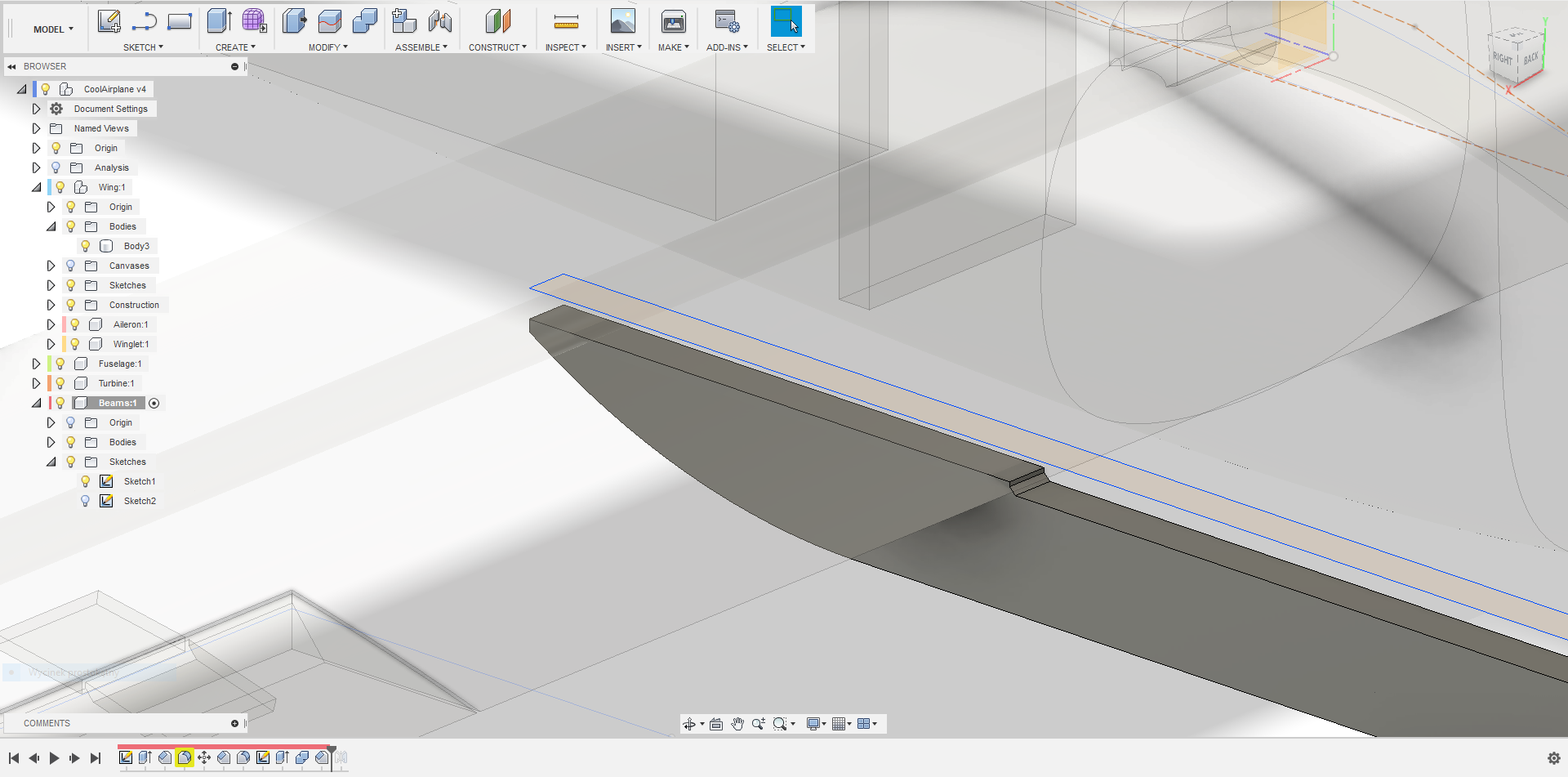Select the Joint tool icon
This screenshot has width=1568, height=777.
440,21
